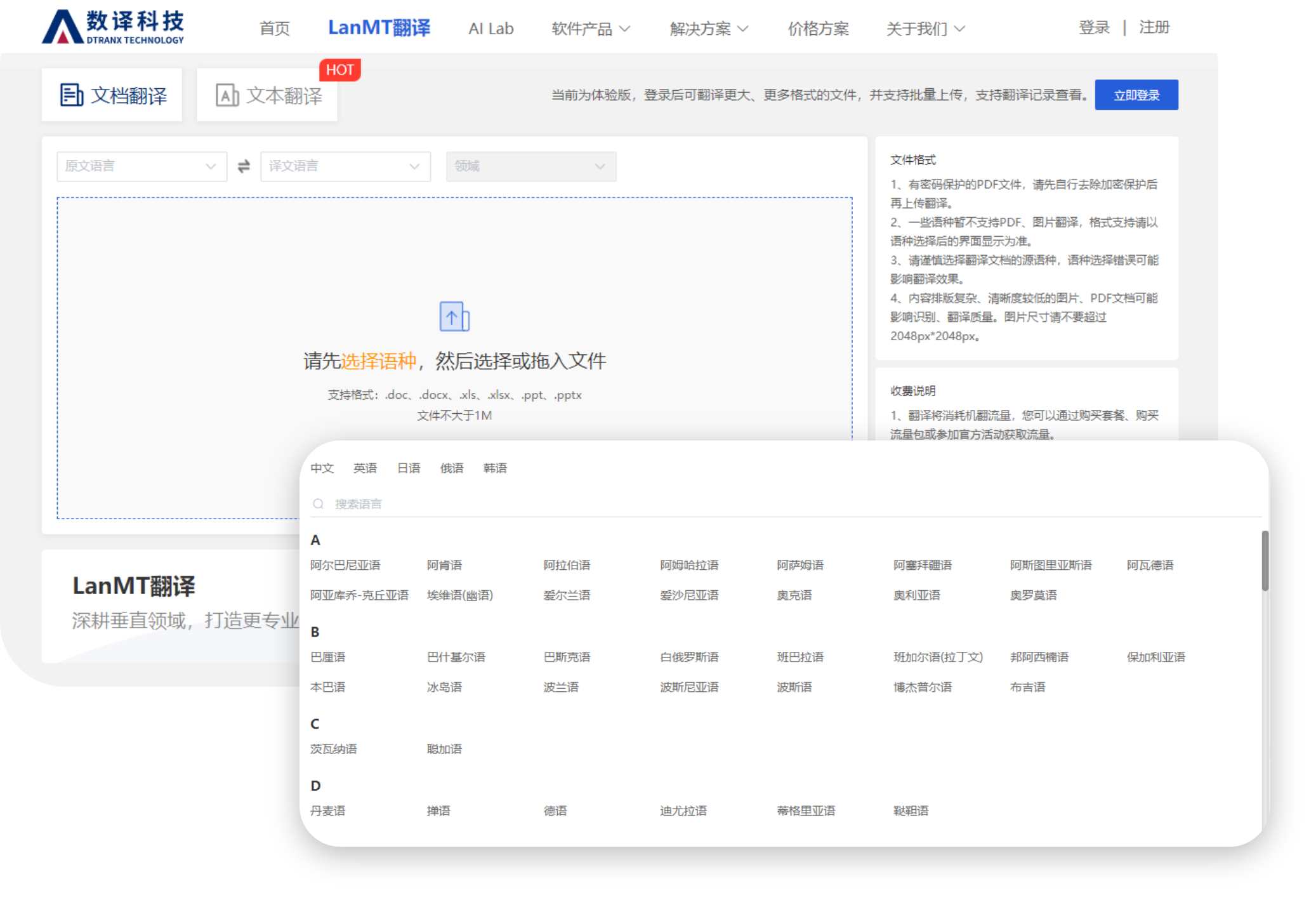1316x900 pixels.
Task: Select 波兰语 from list
Action: [561, 687]
